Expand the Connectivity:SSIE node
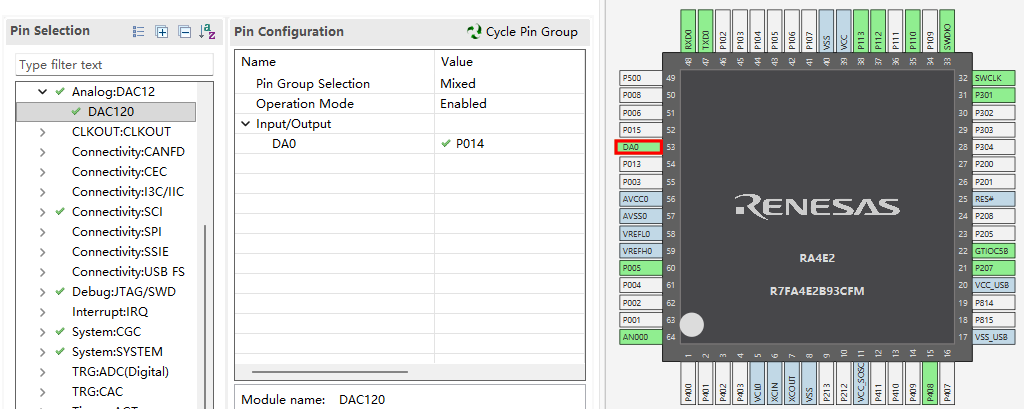1024x409 pixels. pyautogui.click(x=42, y=252)
